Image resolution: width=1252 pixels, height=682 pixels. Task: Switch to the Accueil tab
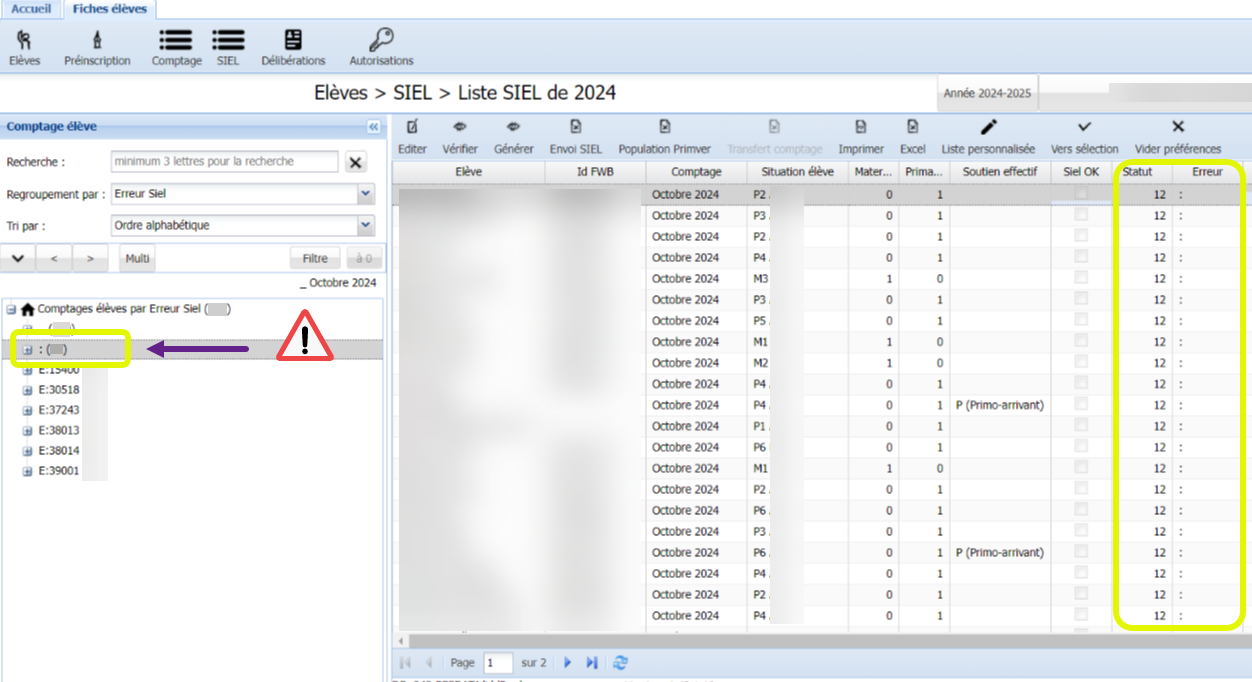coord(31,9)
